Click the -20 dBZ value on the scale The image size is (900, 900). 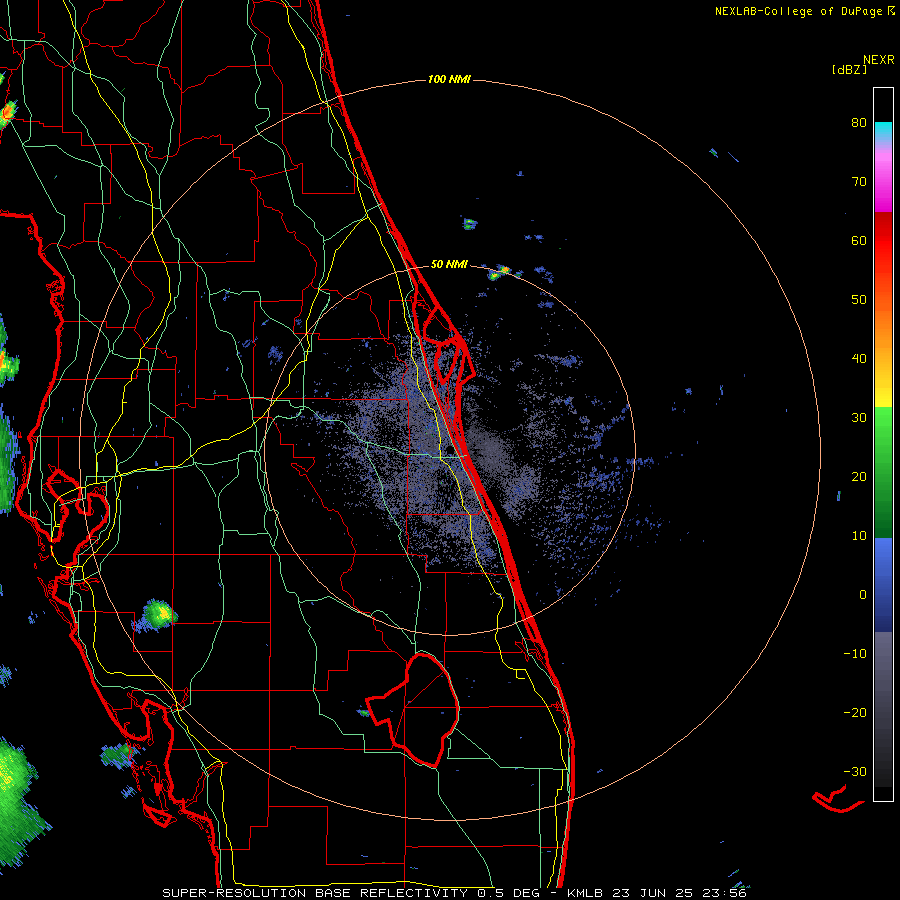pos(855,713)
